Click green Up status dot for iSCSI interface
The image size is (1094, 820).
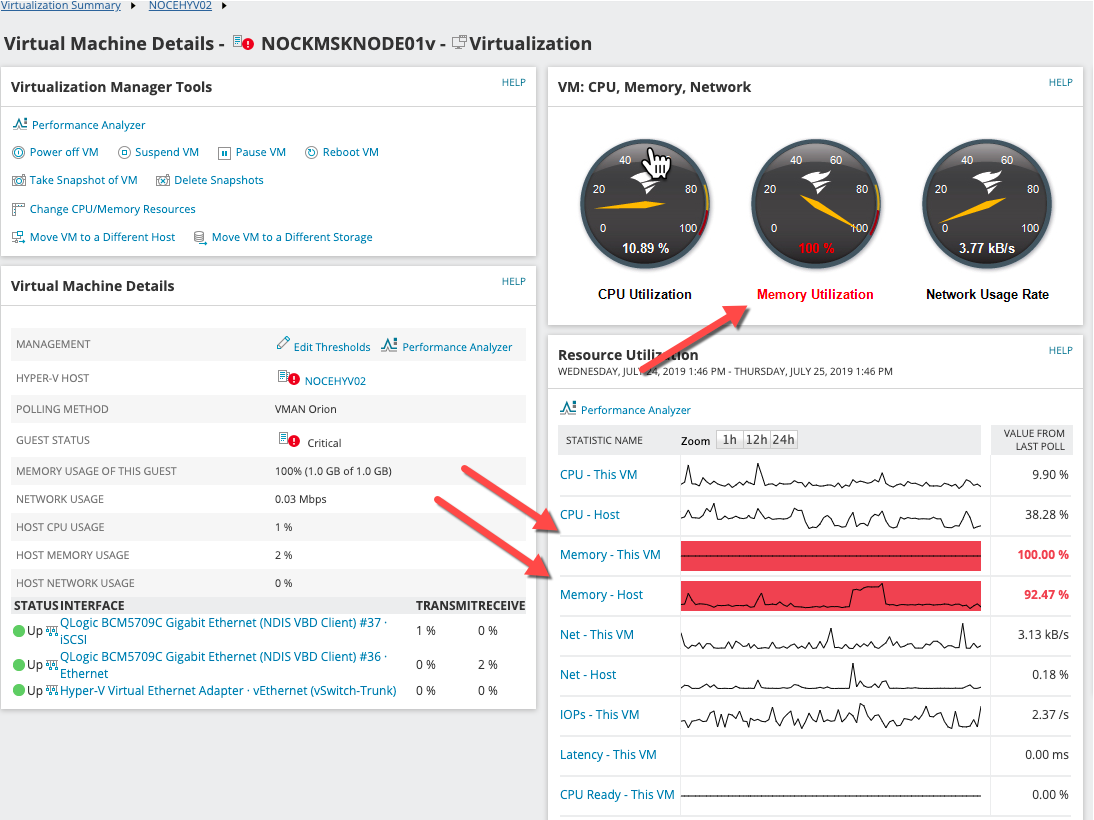tap(19, 631)
